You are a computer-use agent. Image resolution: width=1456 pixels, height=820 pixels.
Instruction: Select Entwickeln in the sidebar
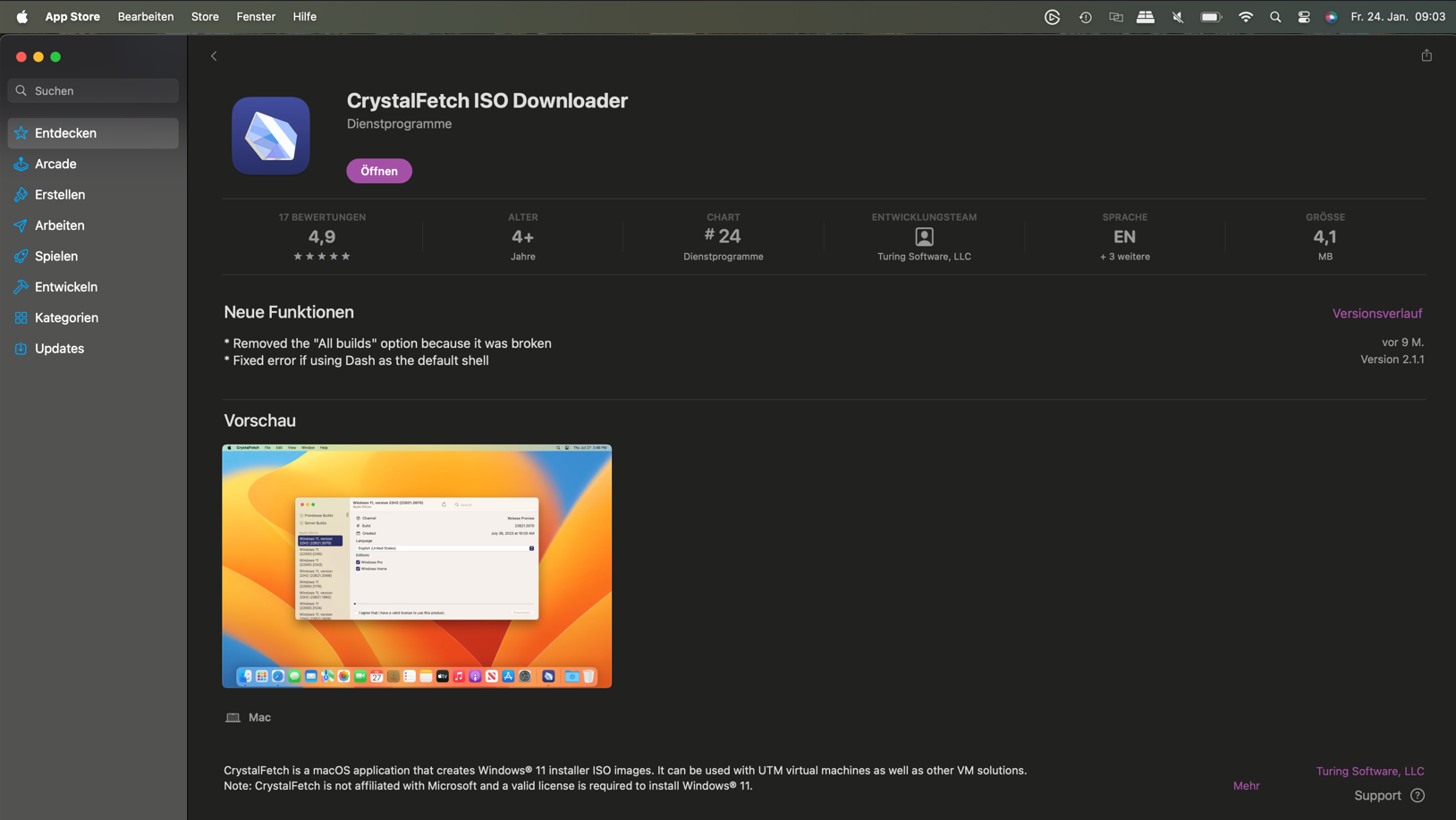[93, 287]
